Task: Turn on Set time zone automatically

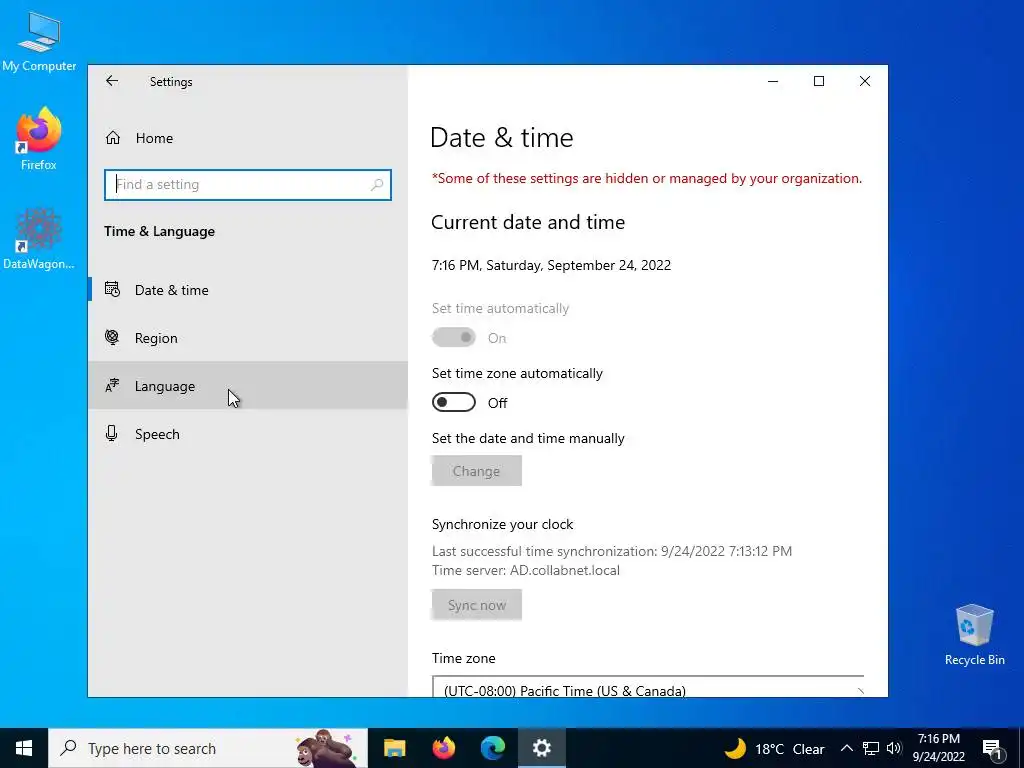Action: click(x=453, y=402)
